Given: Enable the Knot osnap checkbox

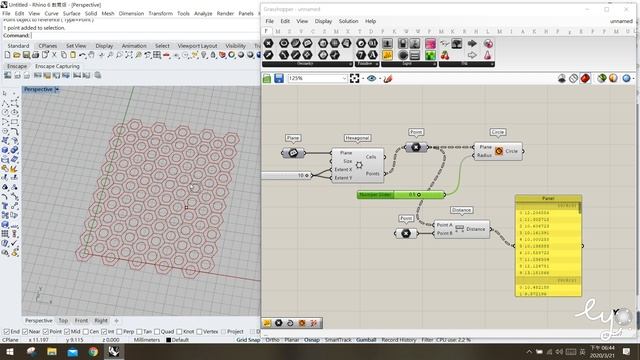Looking at the screenshot, I should click(x=179, y=332).
